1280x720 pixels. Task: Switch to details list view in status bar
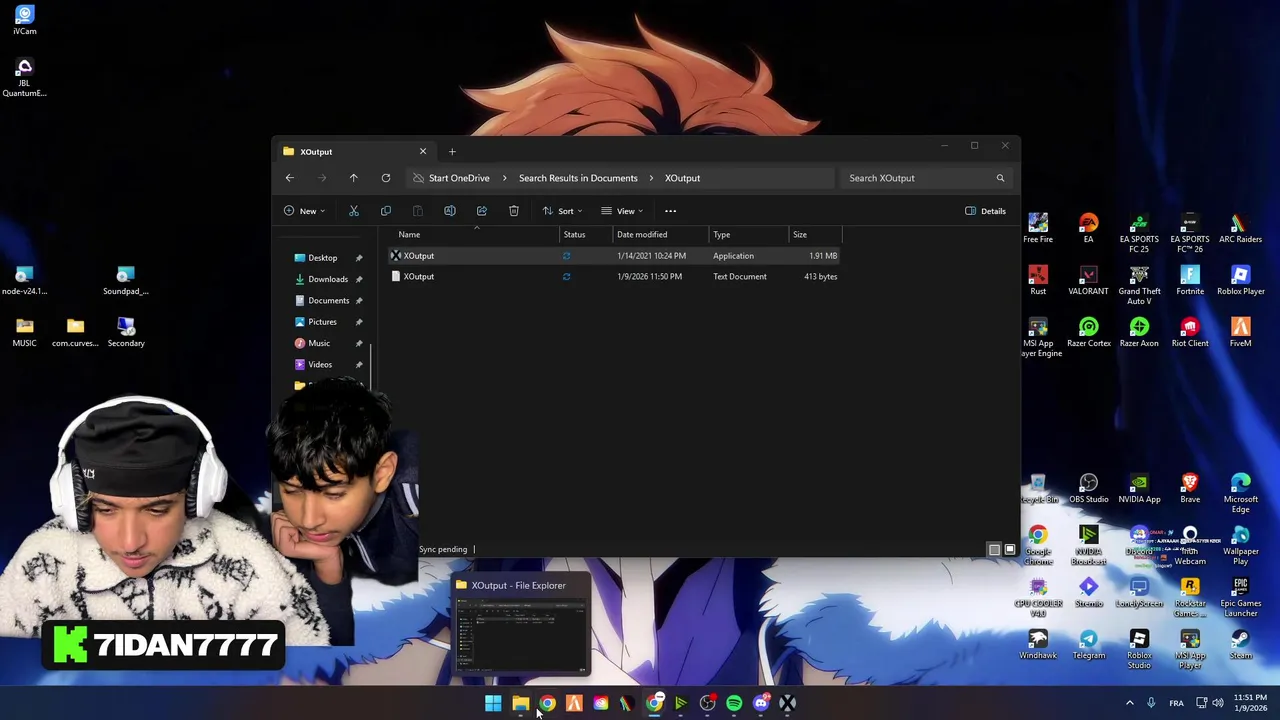click(x=994, y=550)
